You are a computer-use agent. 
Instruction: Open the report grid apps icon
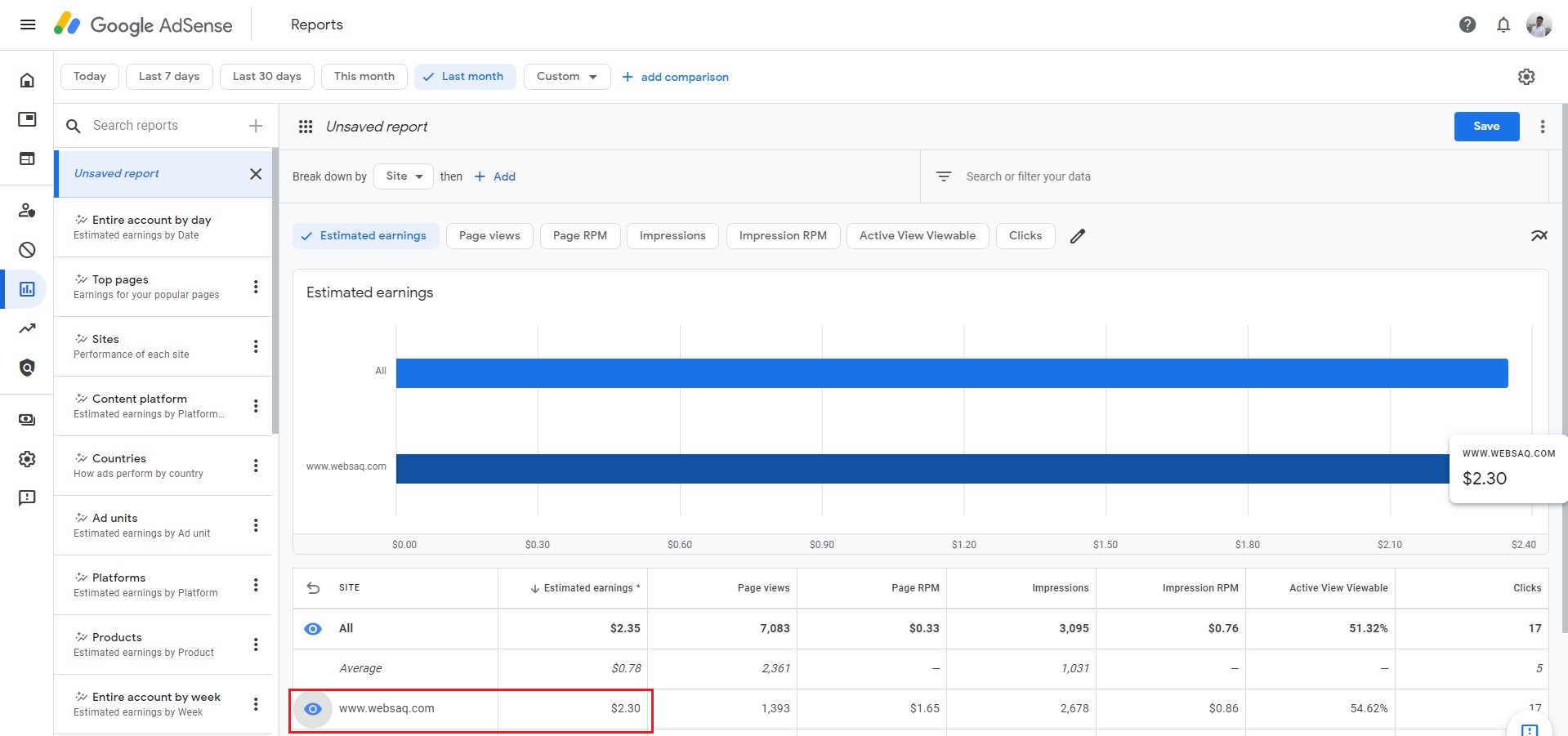point(306,127)
